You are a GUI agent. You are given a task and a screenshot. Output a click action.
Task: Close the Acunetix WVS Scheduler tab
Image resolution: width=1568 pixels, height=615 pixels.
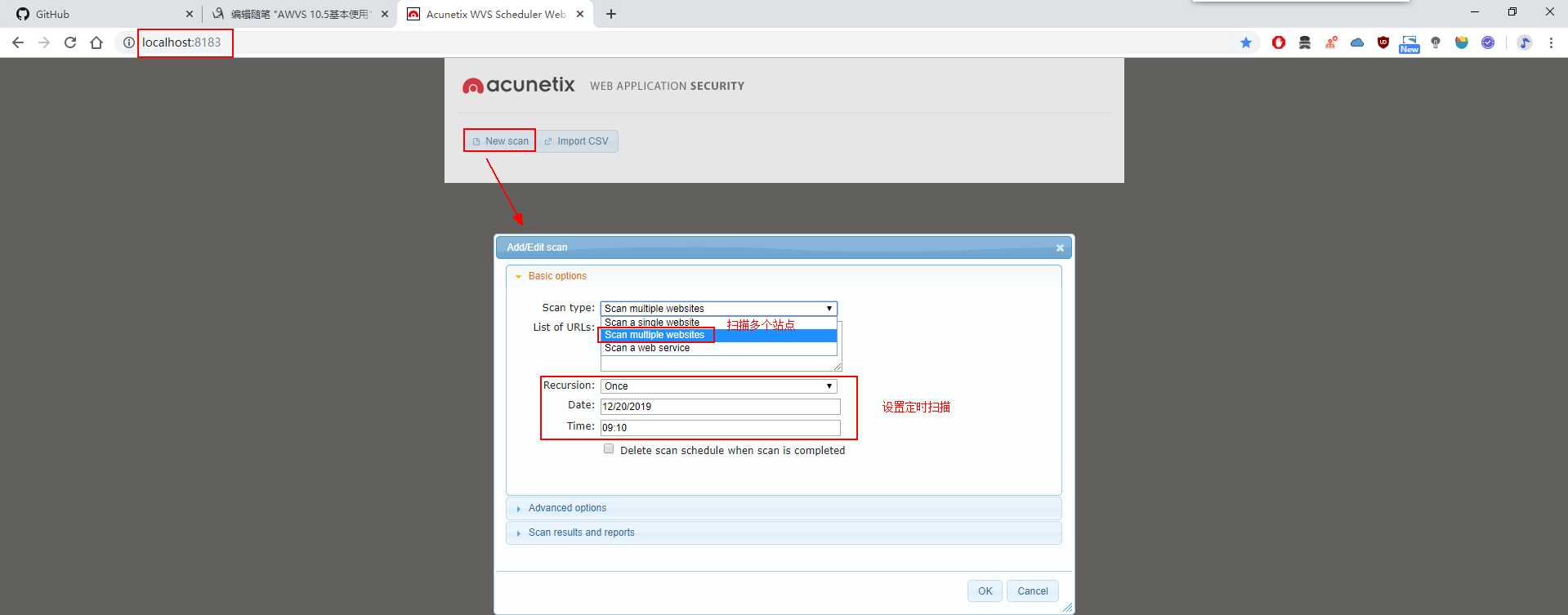580,14
